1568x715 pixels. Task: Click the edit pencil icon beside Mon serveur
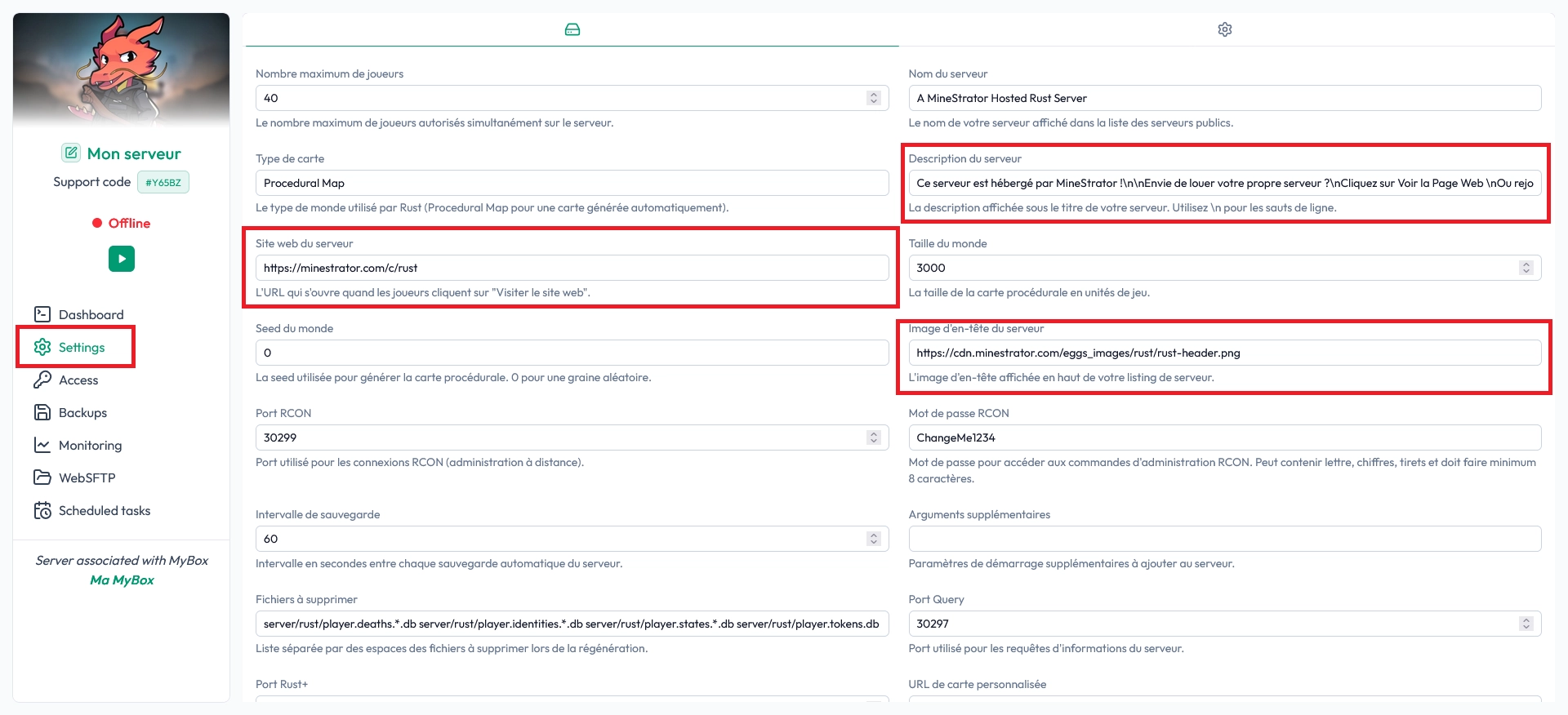point(71,153)
